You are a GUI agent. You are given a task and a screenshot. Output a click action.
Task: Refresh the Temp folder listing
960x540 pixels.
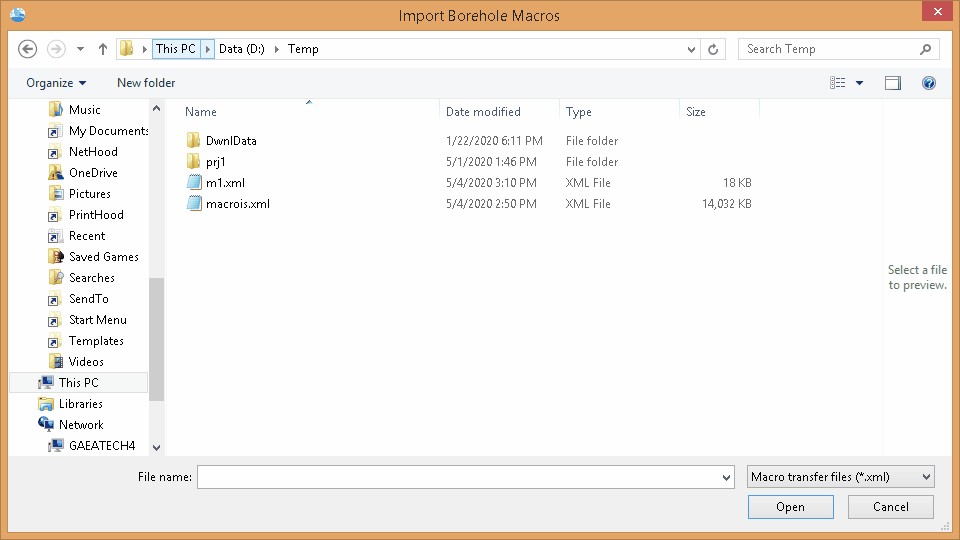(713, 49)
